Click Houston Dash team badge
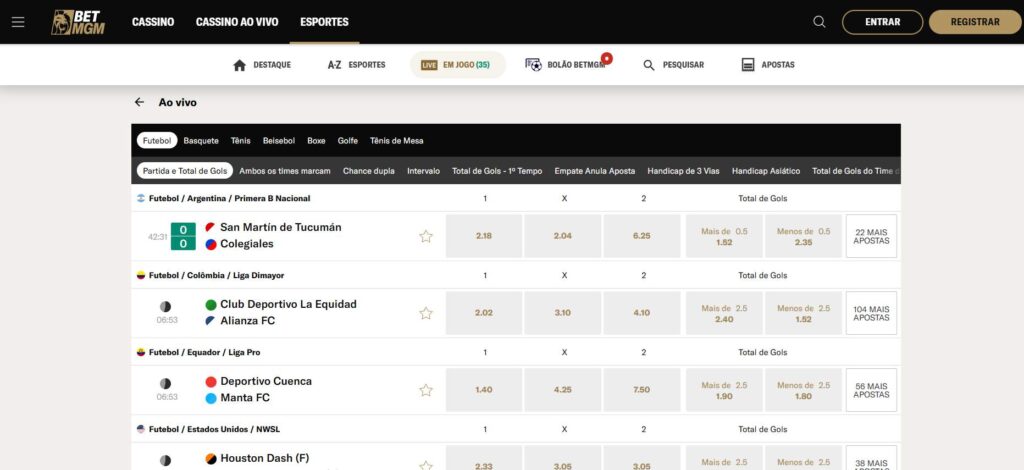This screenshot has width=1024, height=470. click(210, 459)
